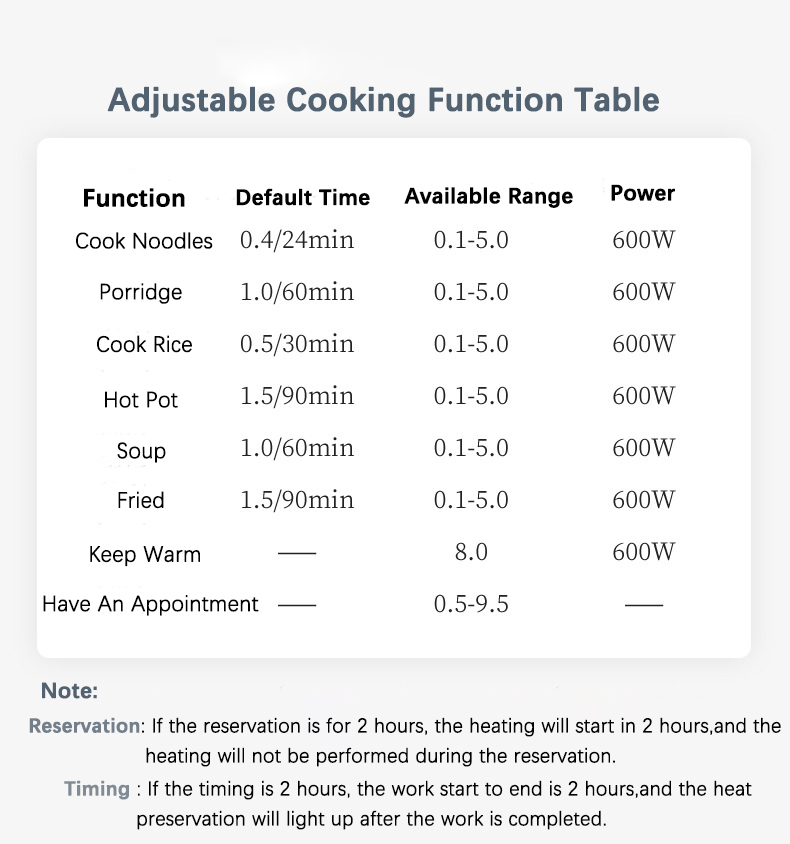Click the 0.4/24min default time value
790x844 pixels.
(297, 240)
